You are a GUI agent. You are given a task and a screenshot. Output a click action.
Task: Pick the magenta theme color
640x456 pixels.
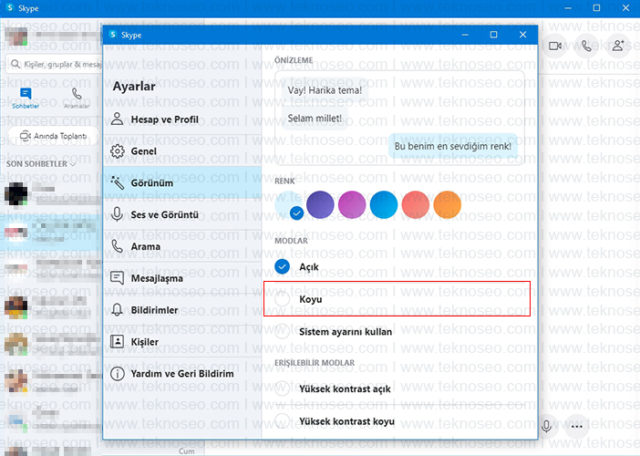352,205
